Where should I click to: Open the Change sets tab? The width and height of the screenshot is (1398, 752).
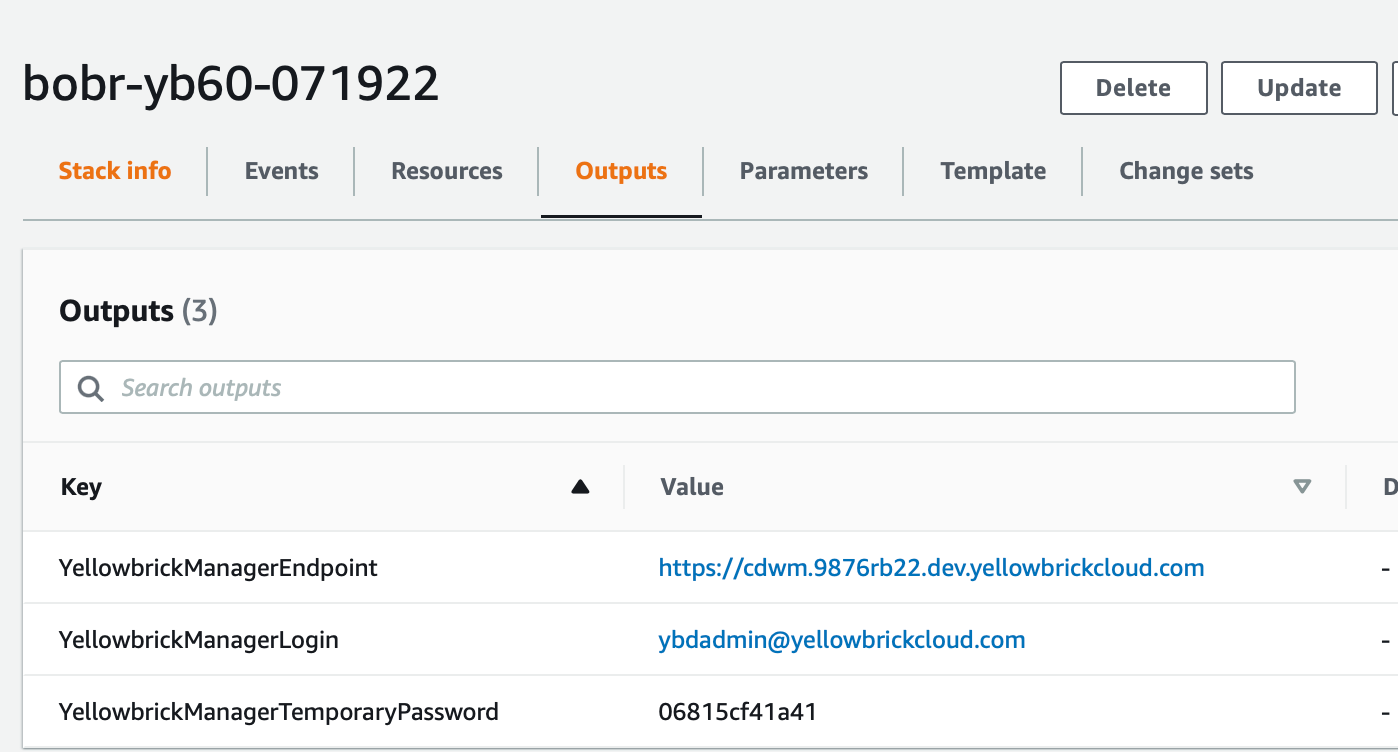click(1186, 171)
